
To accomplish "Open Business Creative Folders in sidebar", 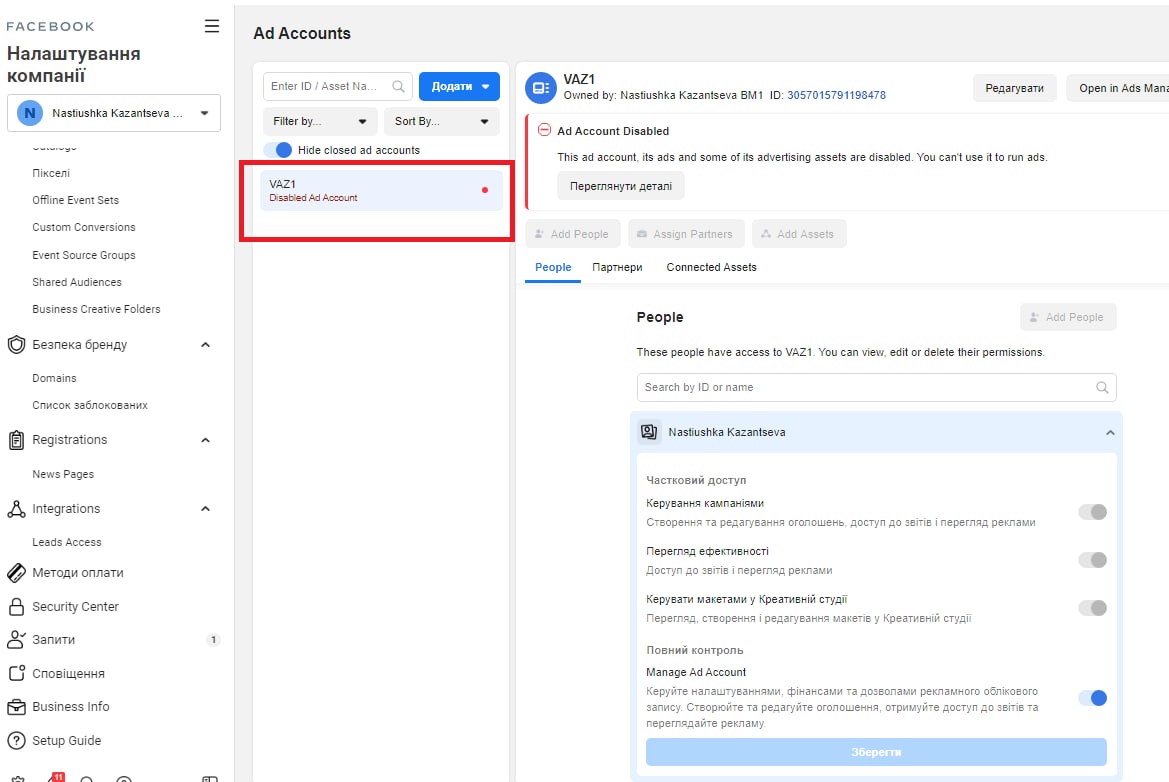I will point(96,309).
